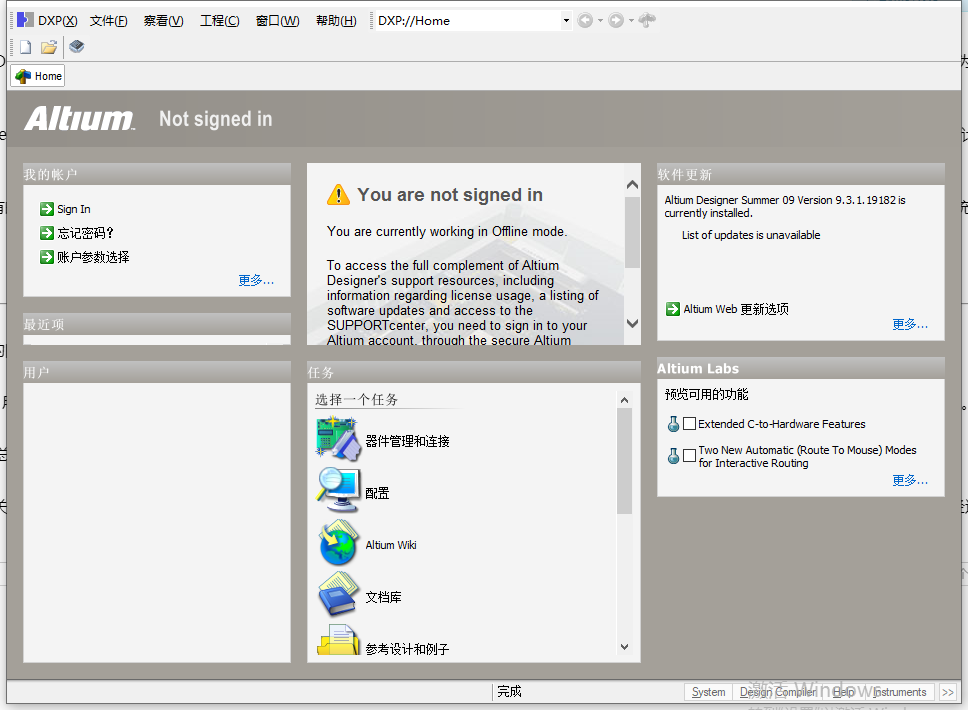Click the 忘记密码? link
This screenshot has width=968, height=710.
pyautogui.click(x=85, y=233)
